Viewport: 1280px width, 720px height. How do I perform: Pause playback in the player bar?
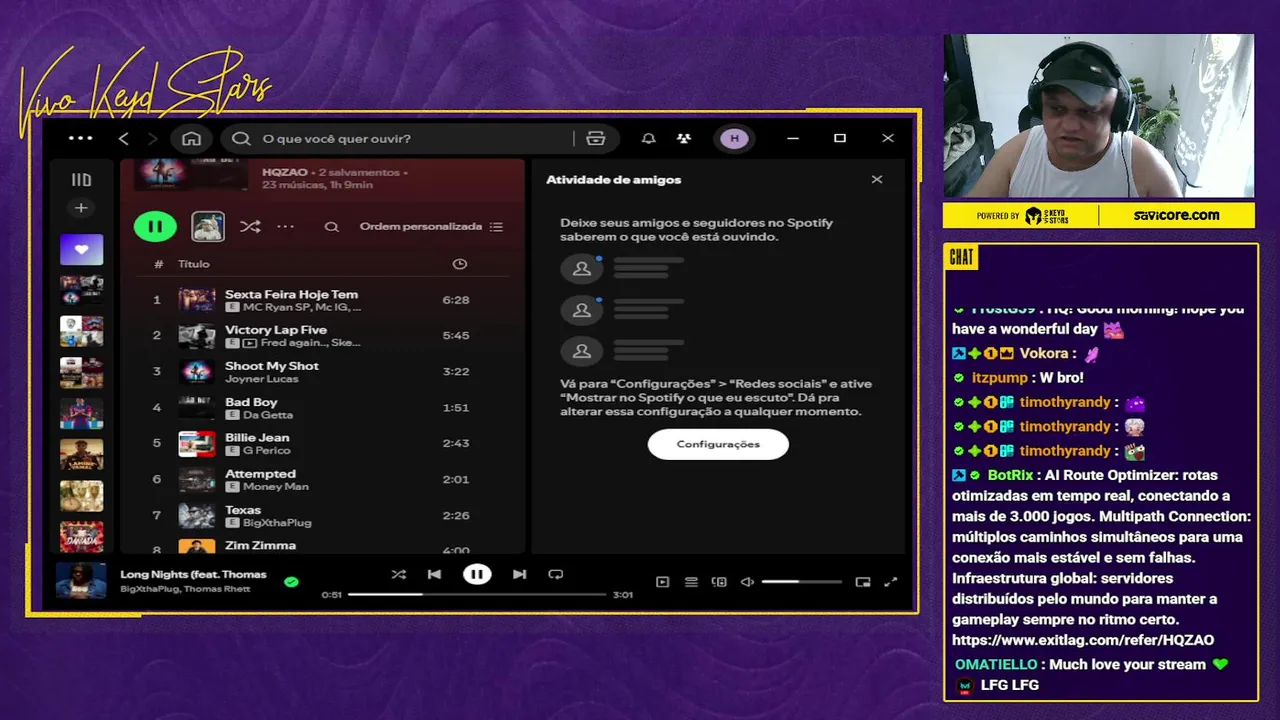coord(477,574)
